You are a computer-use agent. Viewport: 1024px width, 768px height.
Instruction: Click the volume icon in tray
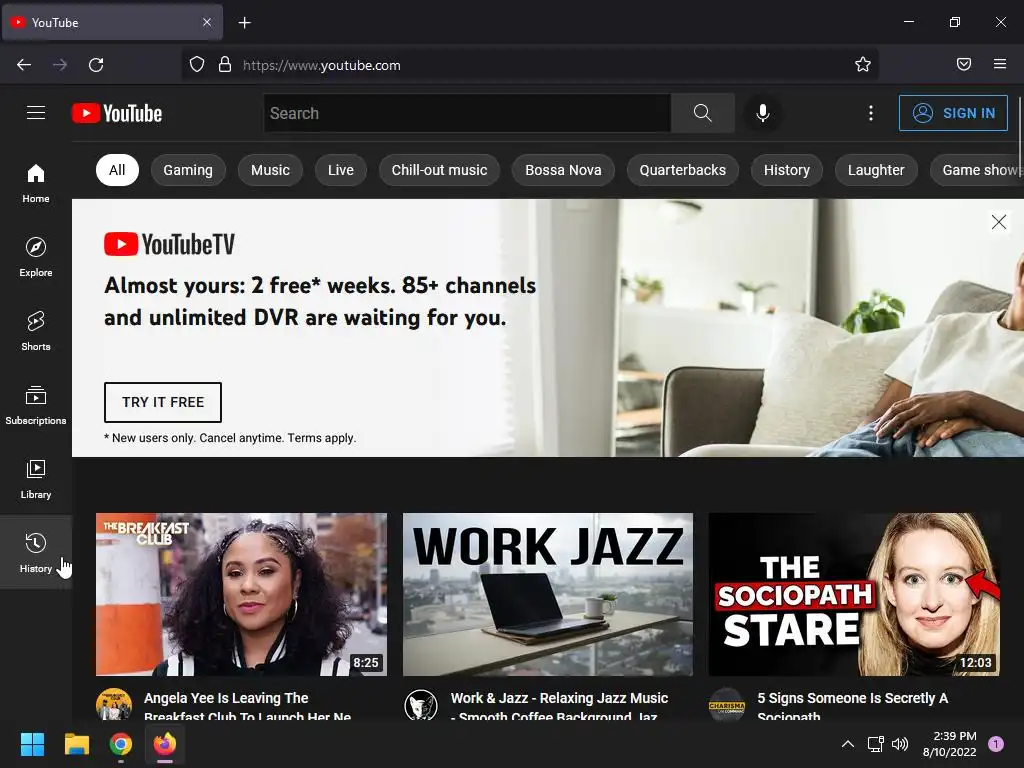pyautogui.click(x=900, y=744)
